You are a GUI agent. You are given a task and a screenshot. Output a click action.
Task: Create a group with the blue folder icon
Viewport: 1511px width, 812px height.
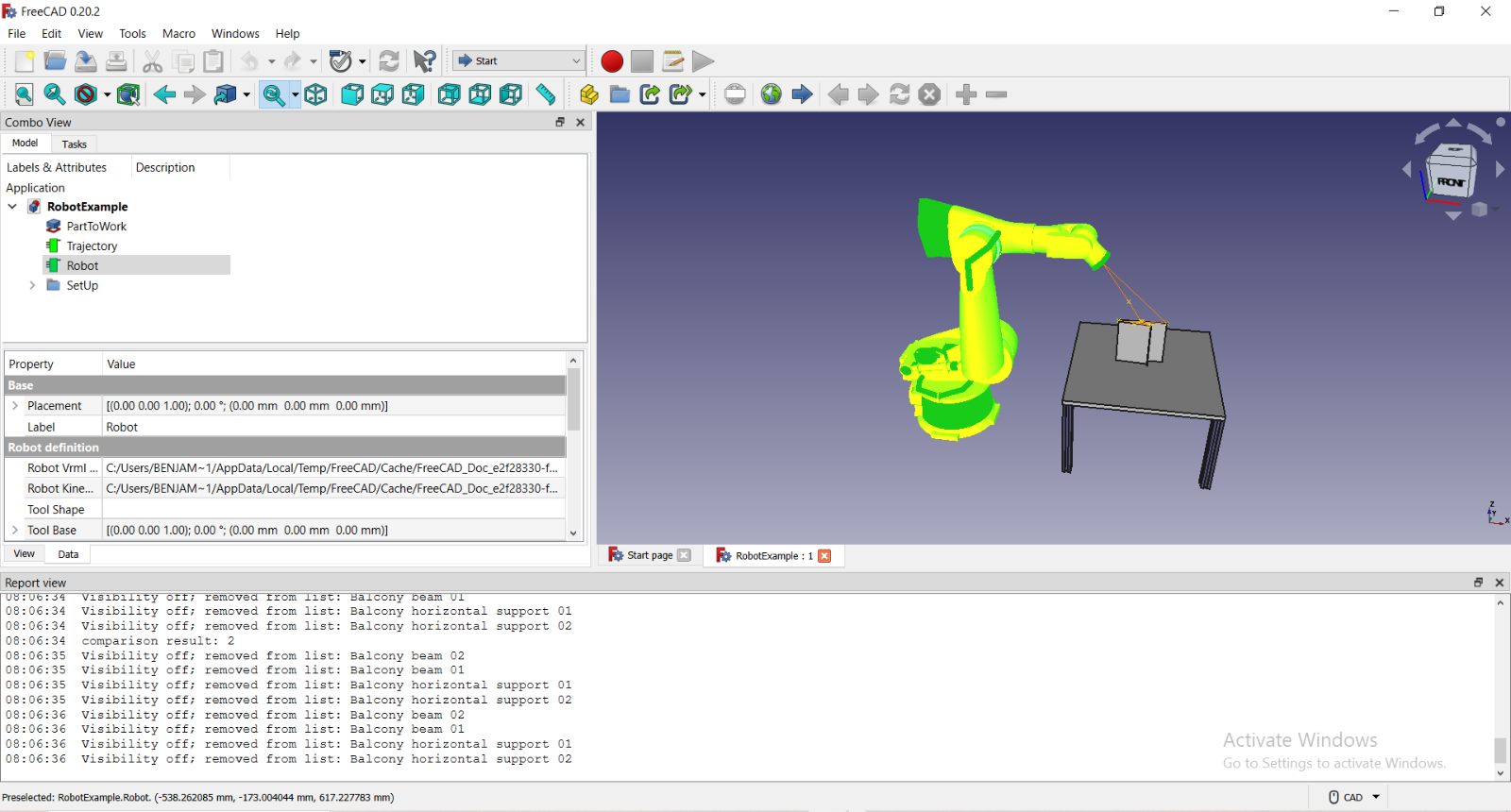tap(620, 94)
